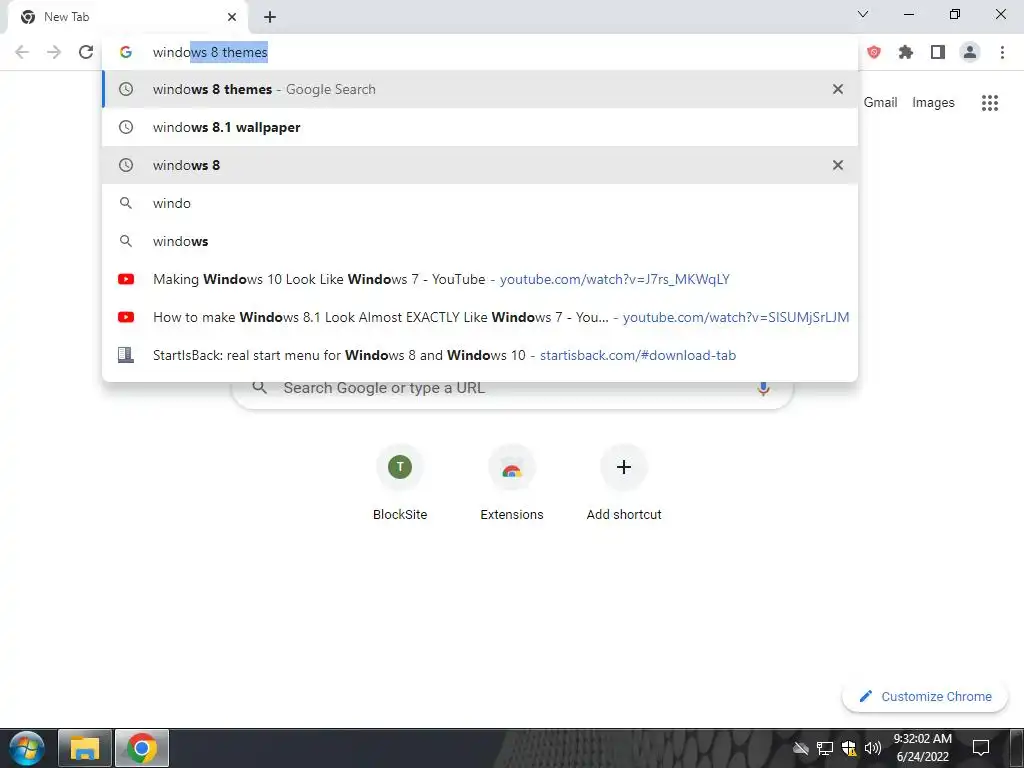Start voice search with the microphone icon
The width and height of the screenshot is (1024, 768).
763,388
